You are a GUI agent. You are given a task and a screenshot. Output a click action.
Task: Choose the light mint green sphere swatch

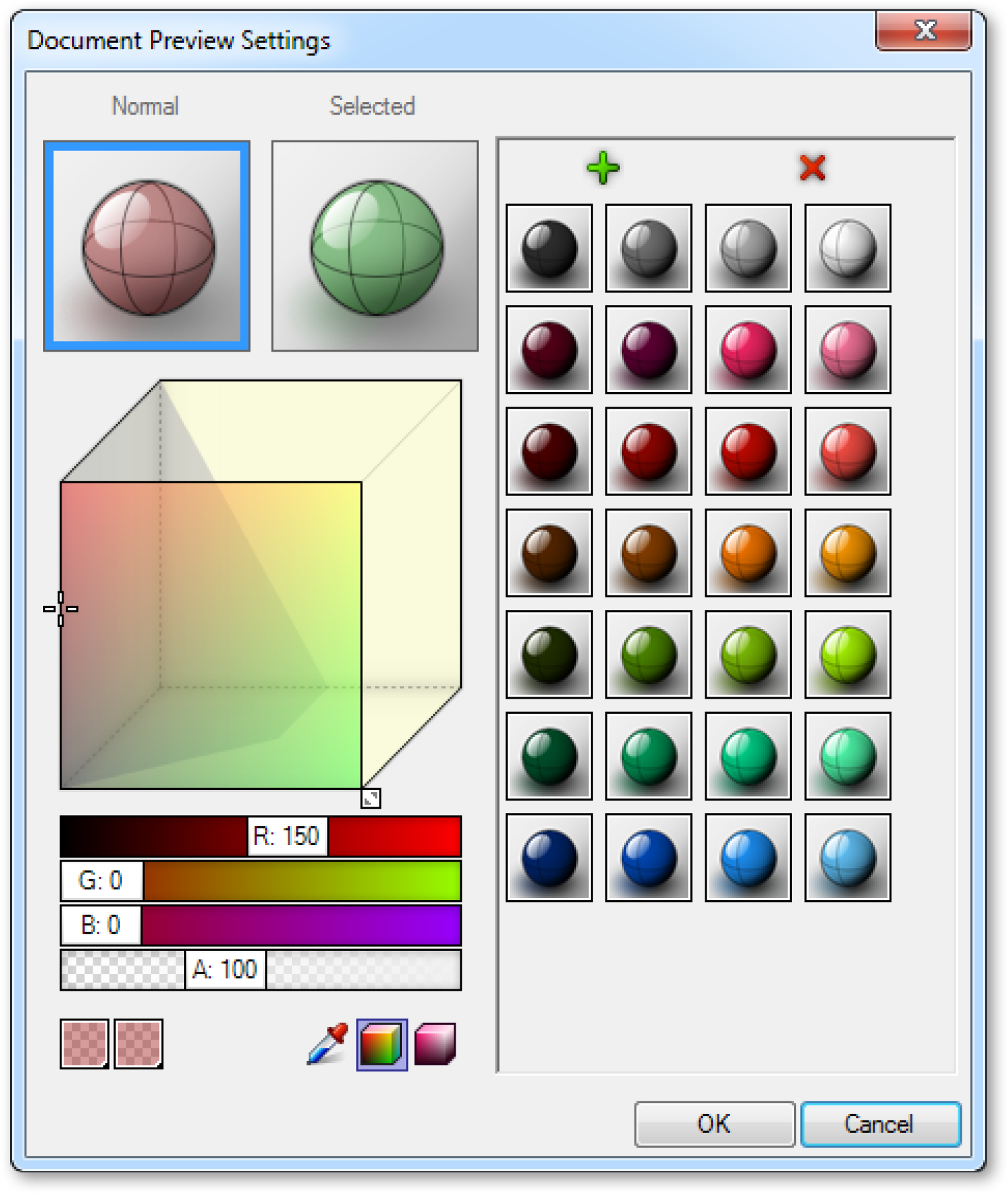847,756
